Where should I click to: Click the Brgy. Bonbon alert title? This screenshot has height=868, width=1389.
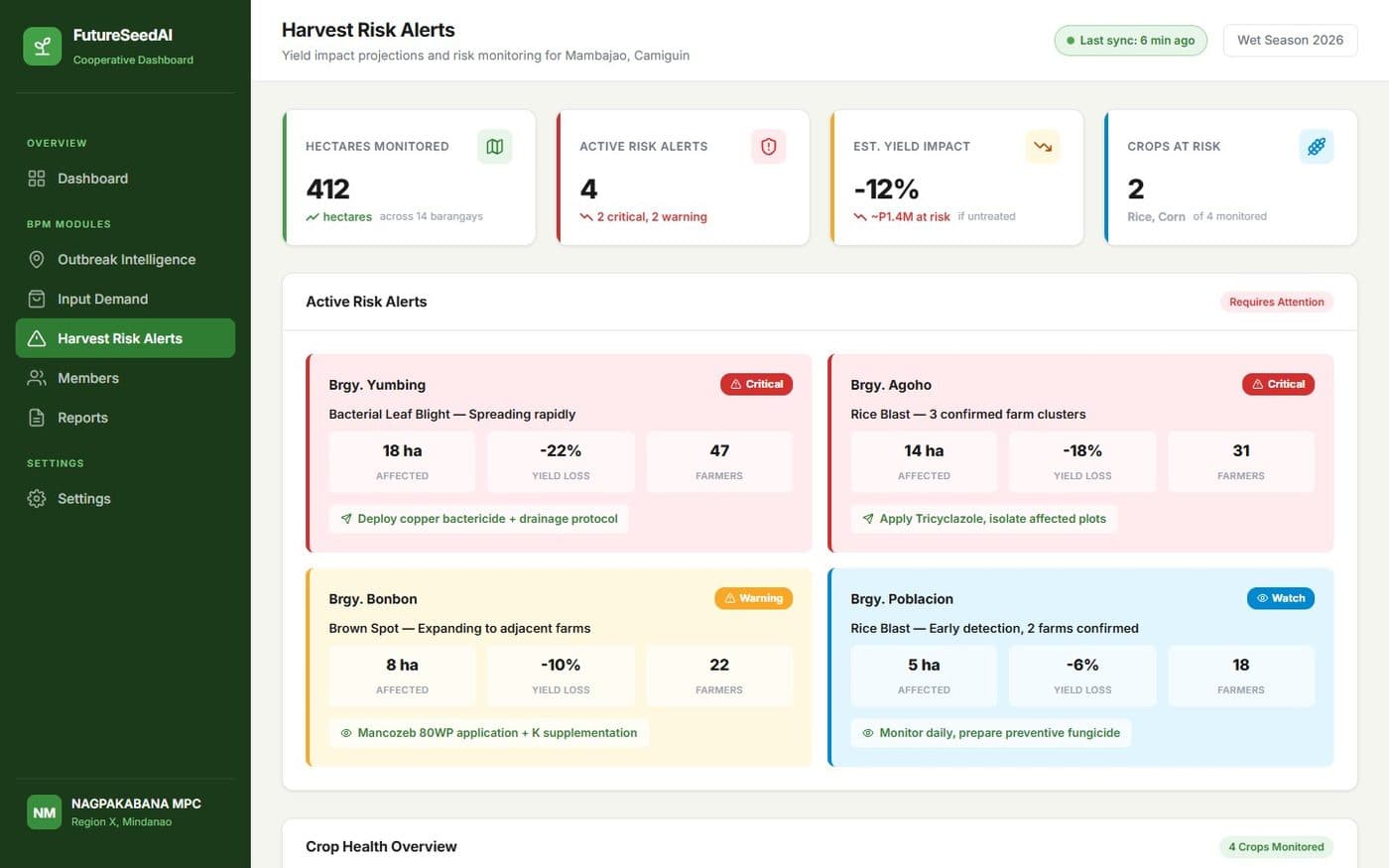point(373,599)
